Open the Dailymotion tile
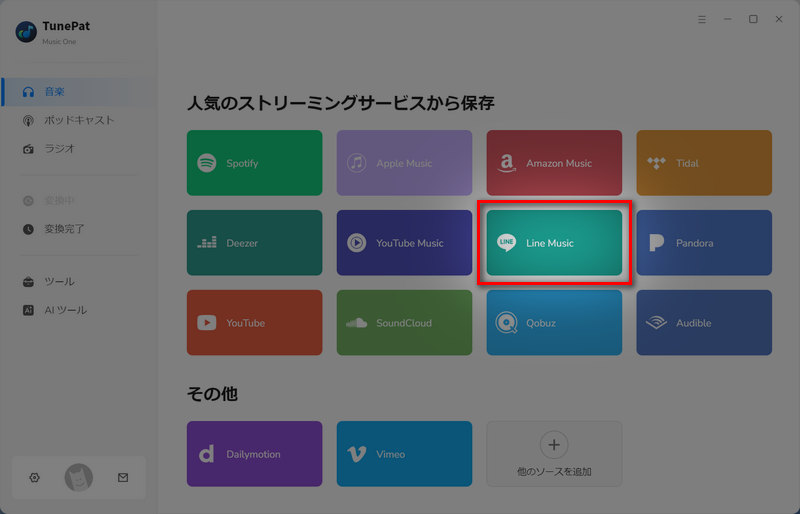The width and height of the screenshot is (800, 514). point(255,454)
